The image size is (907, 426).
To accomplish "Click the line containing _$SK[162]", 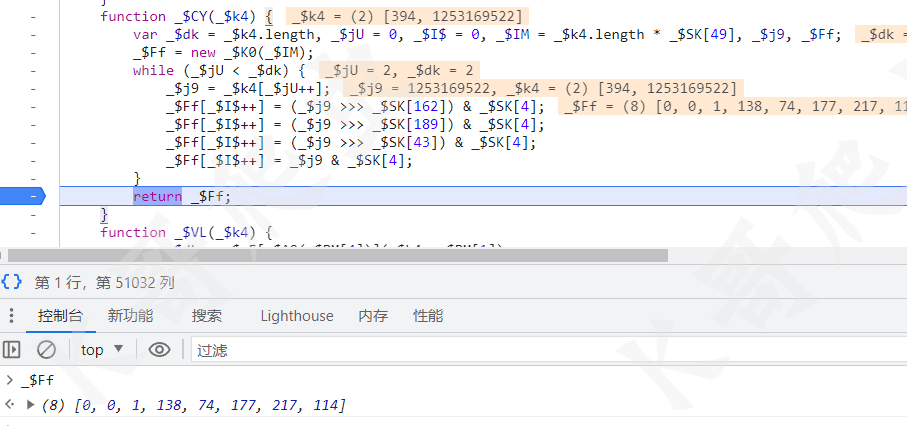I will [x=355, y=106].
